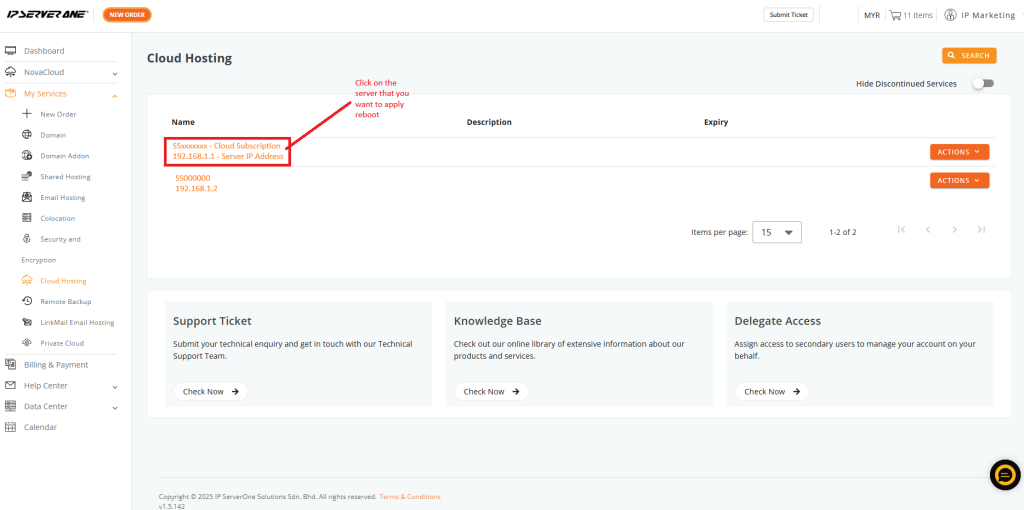
Task: Open Billing & Payment menu item
Action: [x=56, y=365]
